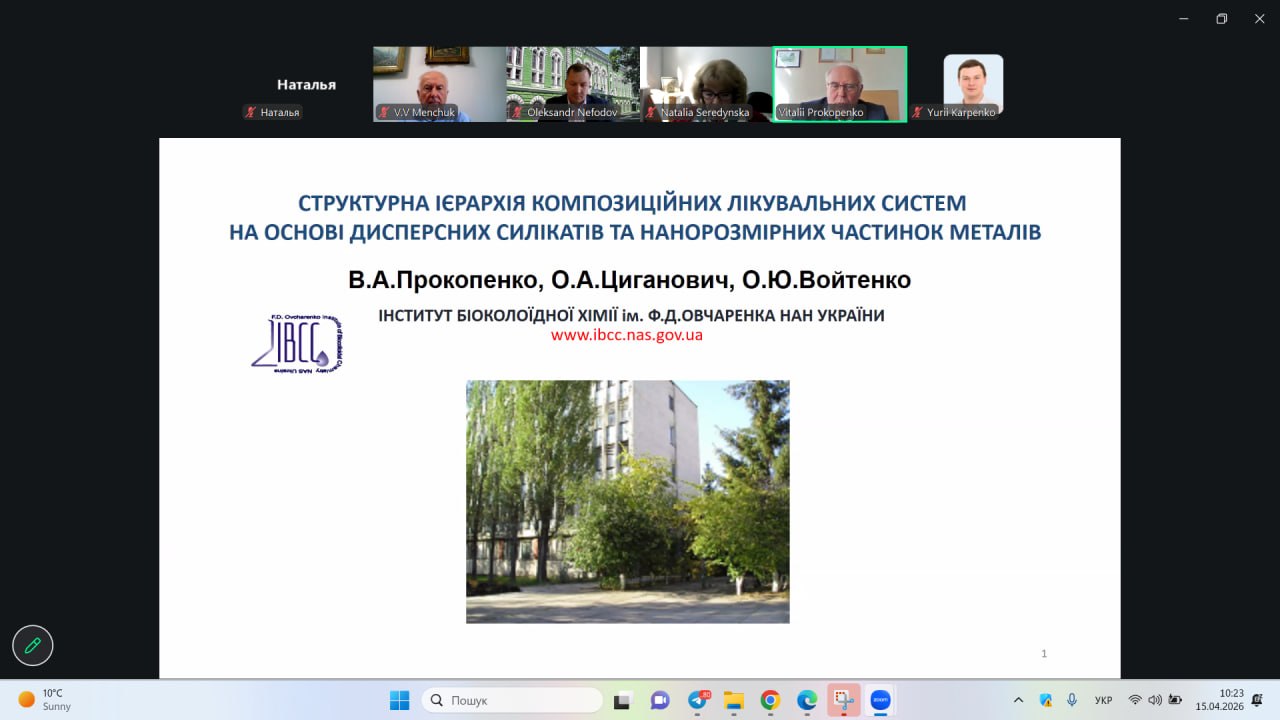Click Oleksandr Nefodov's muted microphone icon
The image size is (1280, 720).
click(517, 113)
